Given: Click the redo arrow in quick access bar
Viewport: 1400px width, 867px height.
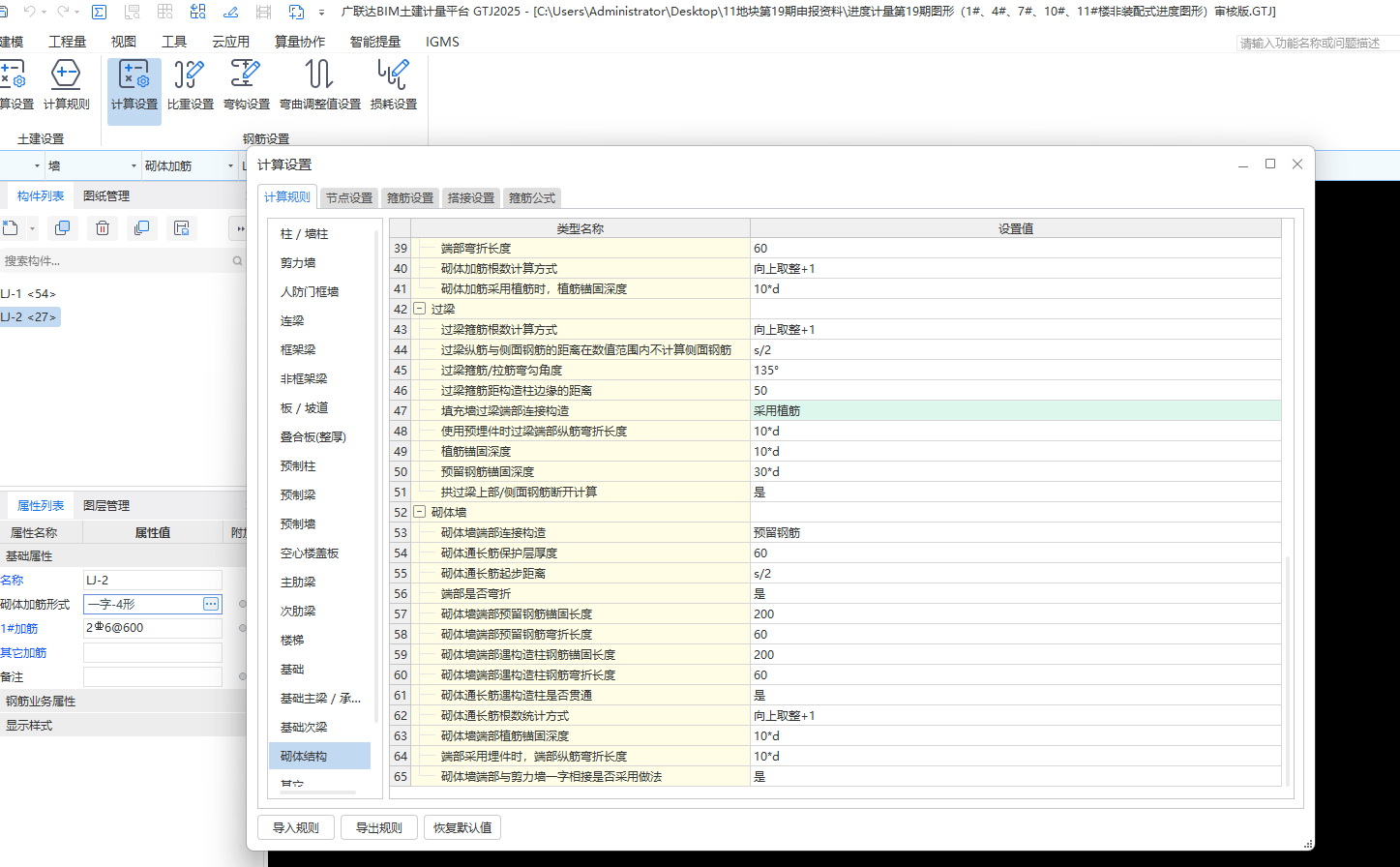Looking at the screenshot, I should pyautogui.click(x=64, y=12).
